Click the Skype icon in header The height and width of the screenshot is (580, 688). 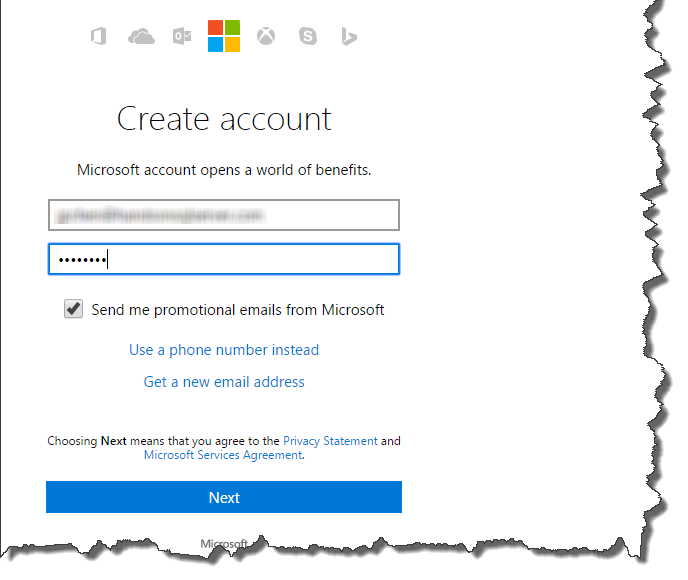tap(308, 36)
